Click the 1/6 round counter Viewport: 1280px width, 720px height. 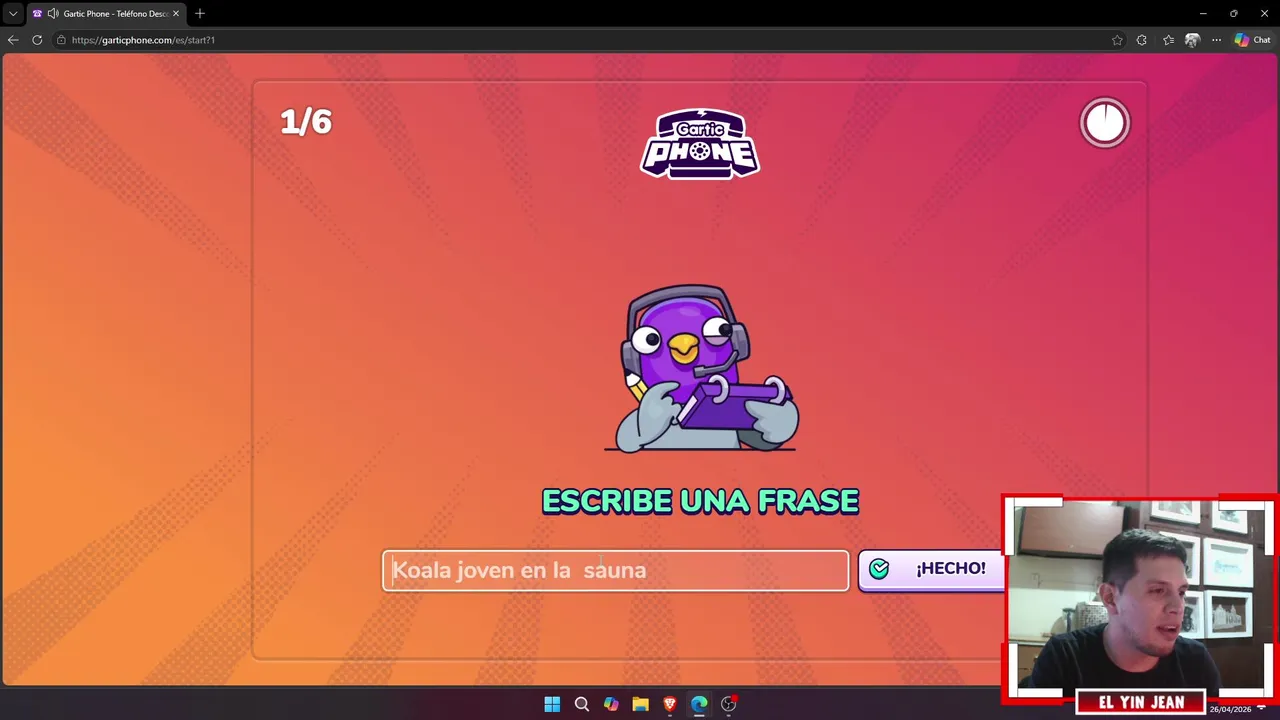pos(306,122)
